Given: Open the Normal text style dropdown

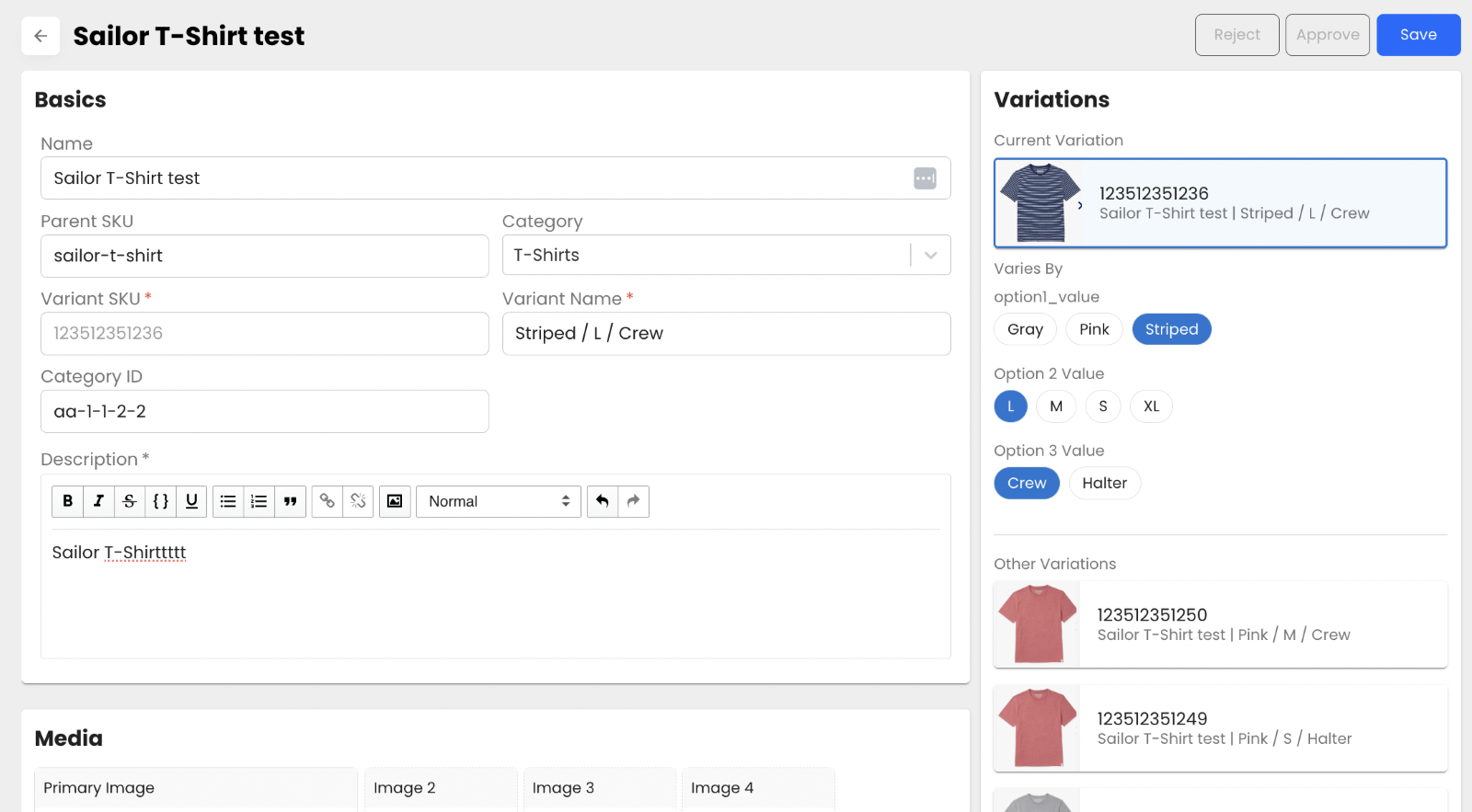Looking at the screenshot, I should (x=498, y=501).
